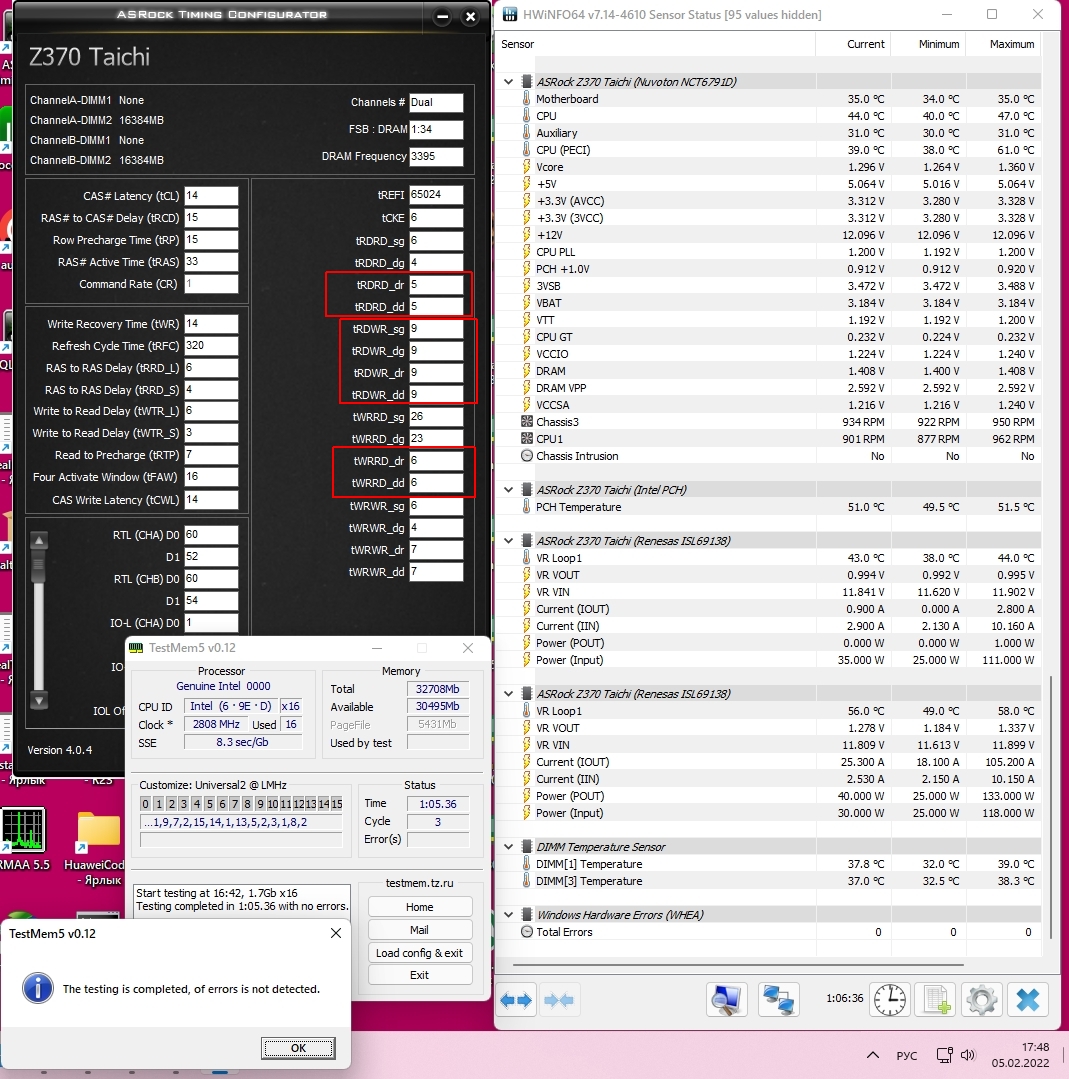Click thread box 15 in TestMem5 Customize panel
Image resolution: width=1069 pixels, height=1079 pixels.
tap(337, 804)
